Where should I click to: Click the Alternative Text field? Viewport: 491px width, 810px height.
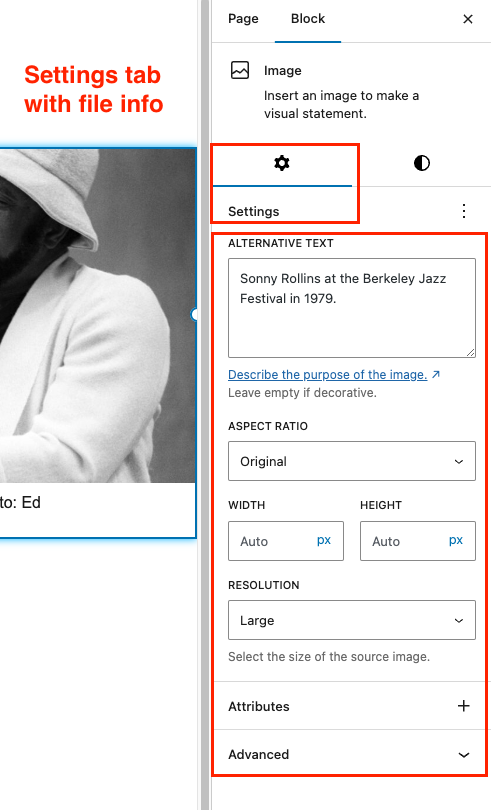pos(352,308)
